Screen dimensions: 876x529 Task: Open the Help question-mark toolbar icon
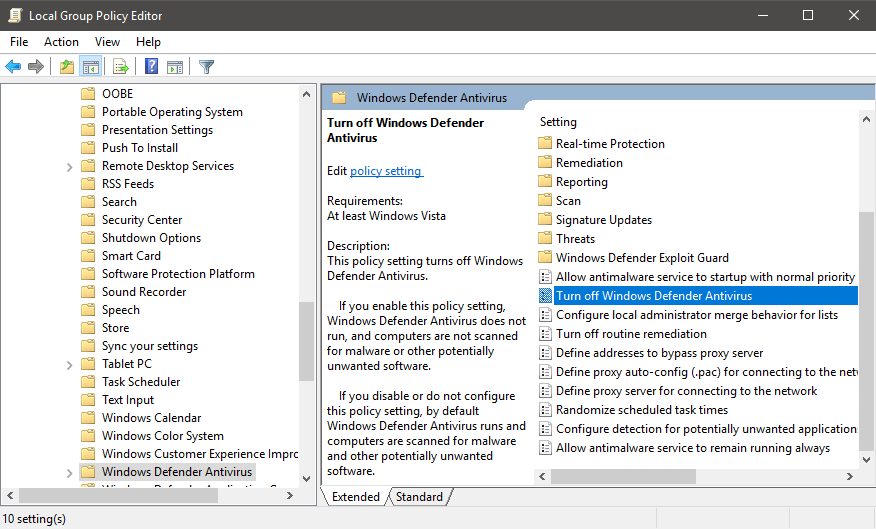pos(151,66)
